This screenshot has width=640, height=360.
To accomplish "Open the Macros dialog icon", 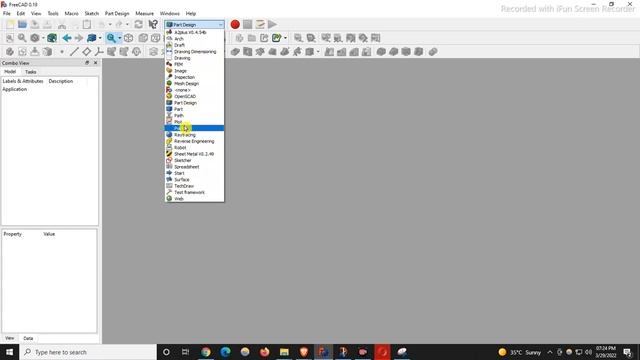I will click(x=260, y=24).
